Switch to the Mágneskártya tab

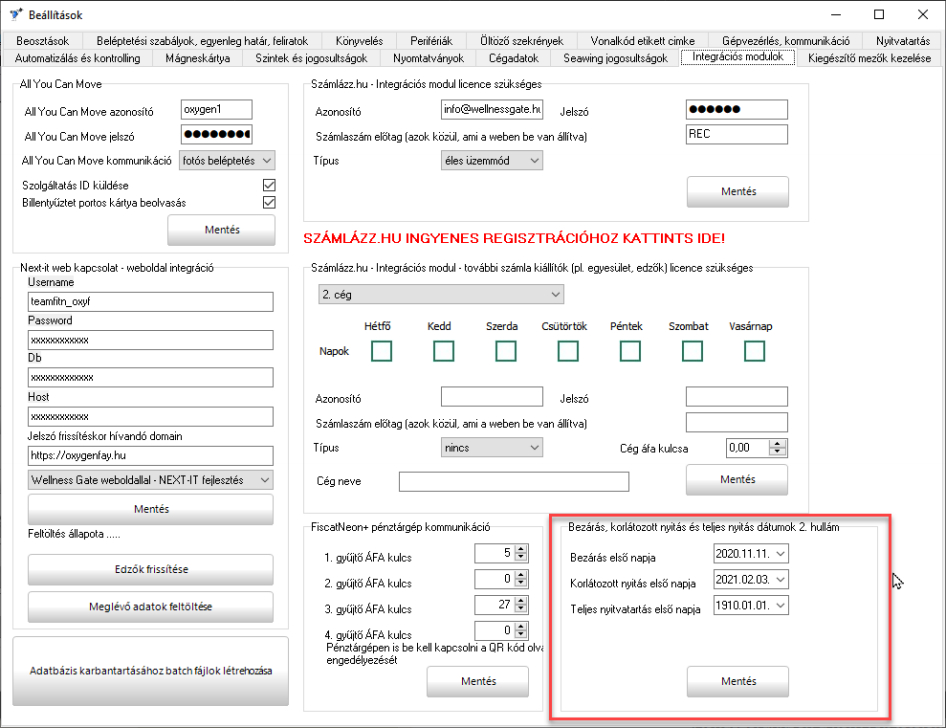coord(197,58)
